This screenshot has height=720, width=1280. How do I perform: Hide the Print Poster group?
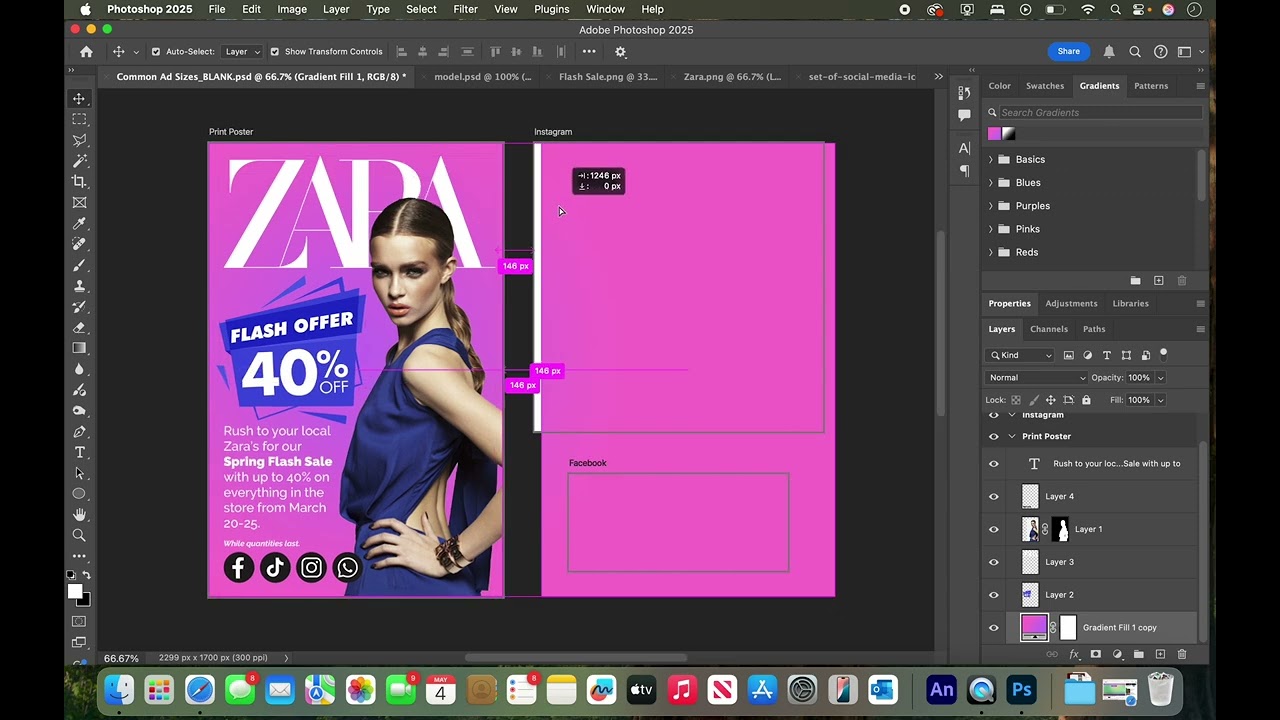(x=994, y=436)
